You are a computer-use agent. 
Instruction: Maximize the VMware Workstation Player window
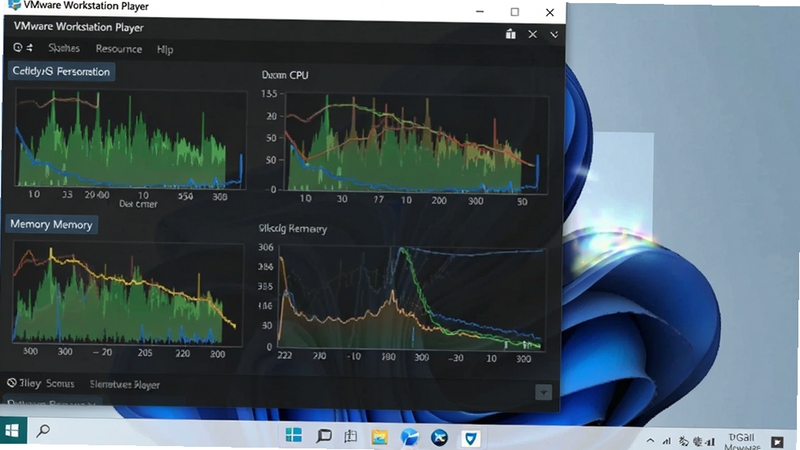point(515,11)
